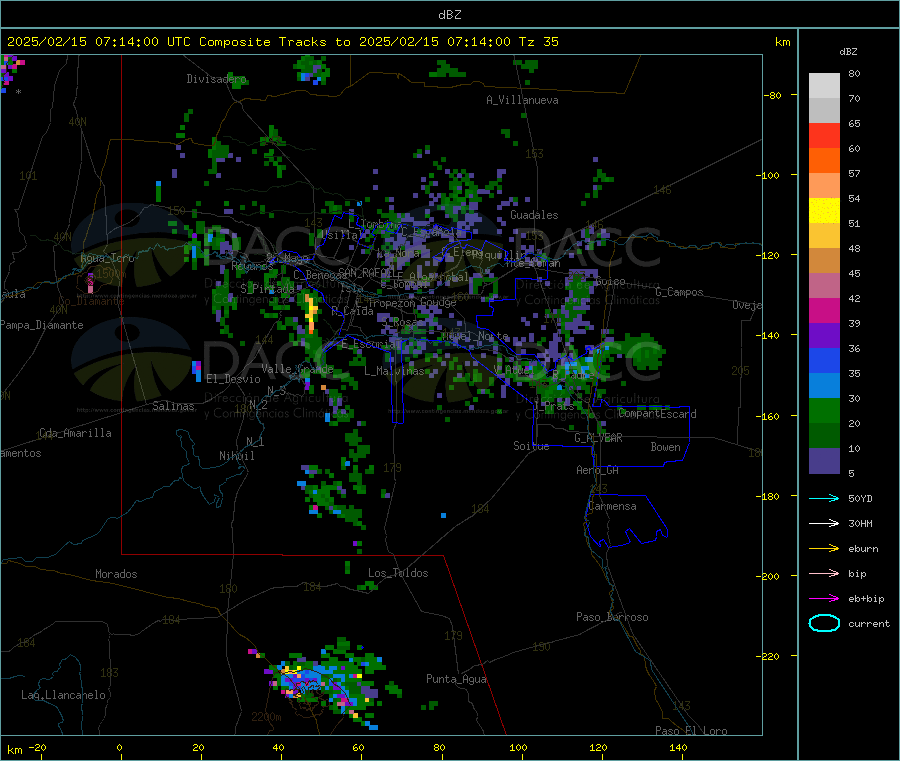Click the 'Guadales' map label
The image size is (900, 761).
click(x=534, y=215)
